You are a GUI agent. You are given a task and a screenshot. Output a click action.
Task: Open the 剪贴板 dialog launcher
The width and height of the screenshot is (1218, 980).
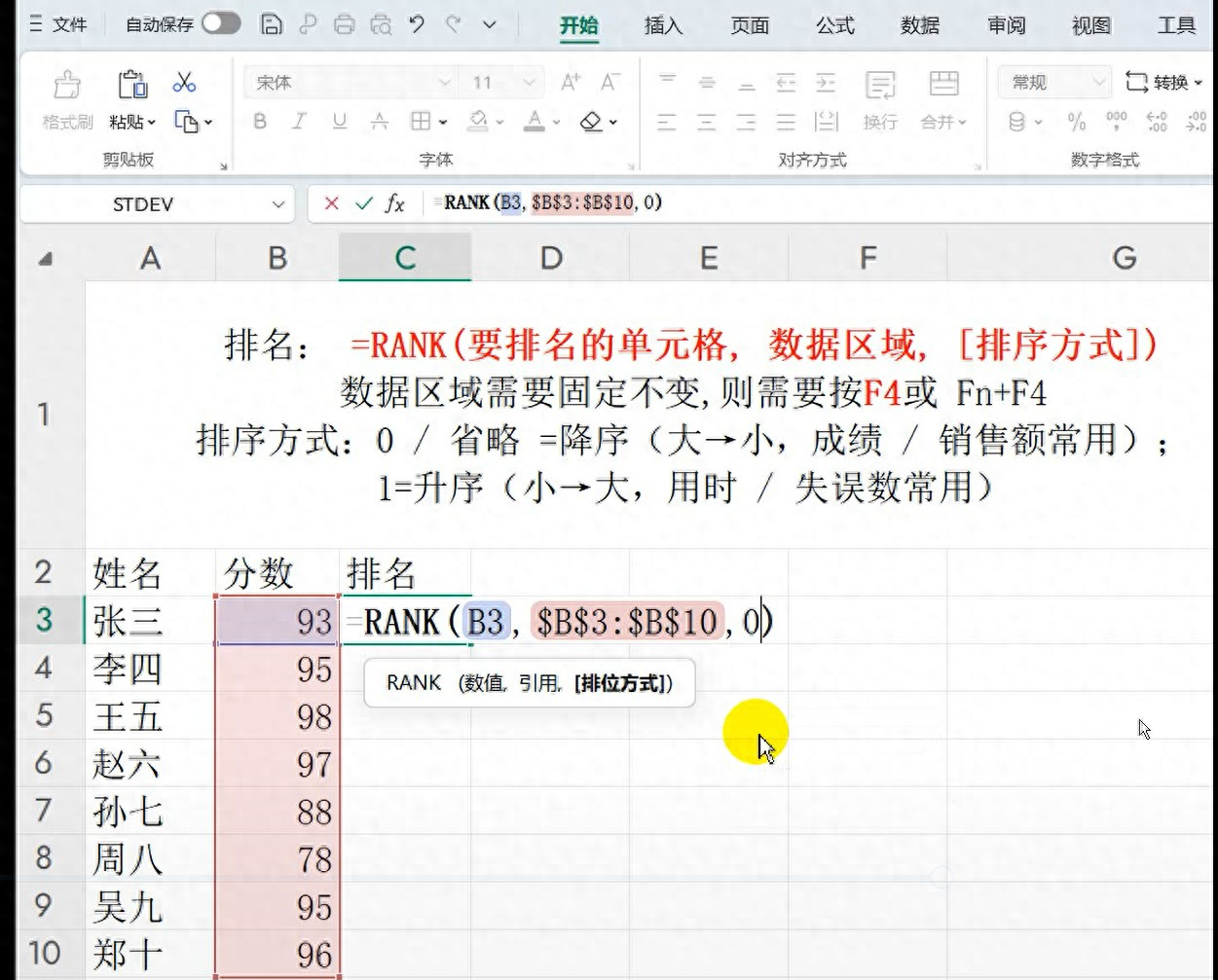[223, 167]
